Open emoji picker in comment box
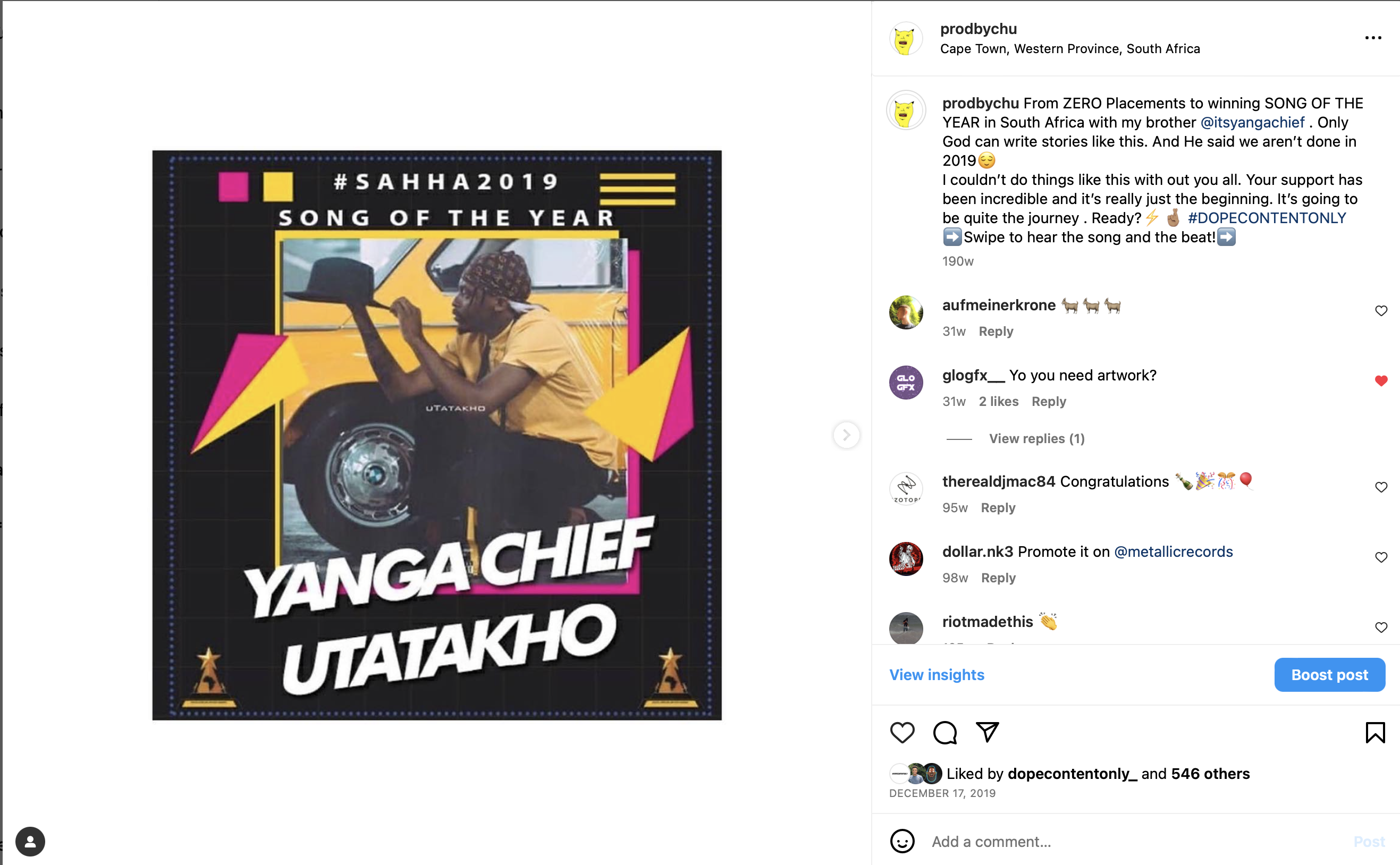 pos(903,841)
